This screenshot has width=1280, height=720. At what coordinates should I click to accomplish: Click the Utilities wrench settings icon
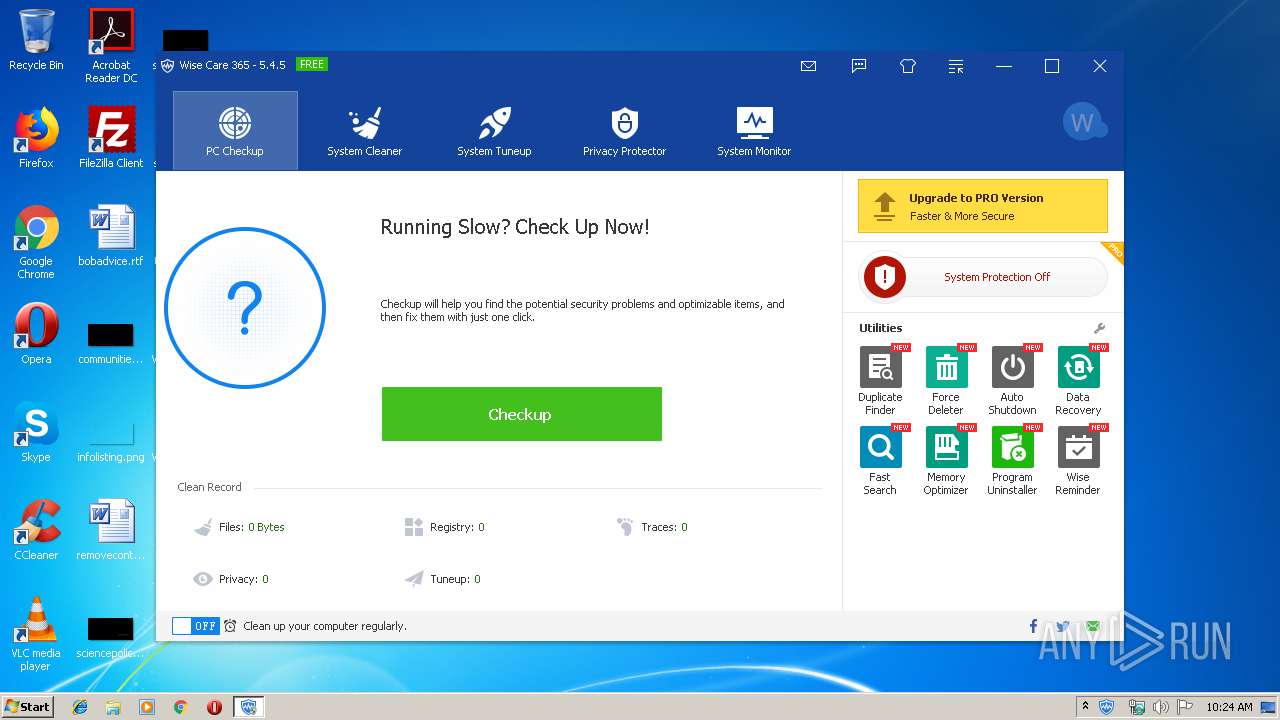pyautogui.click(x=1099, y=328)
